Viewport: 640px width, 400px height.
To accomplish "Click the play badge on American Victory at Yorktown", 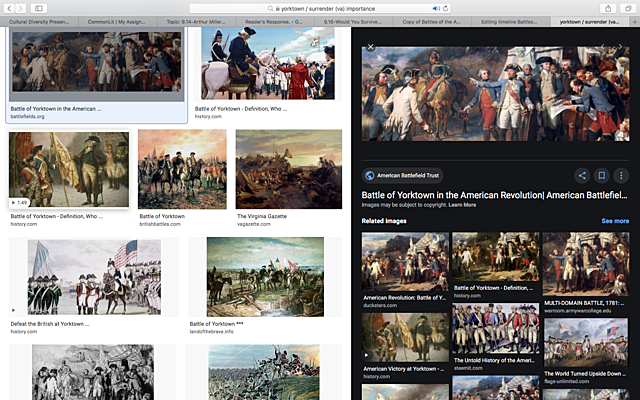I will tap(366, 355).
